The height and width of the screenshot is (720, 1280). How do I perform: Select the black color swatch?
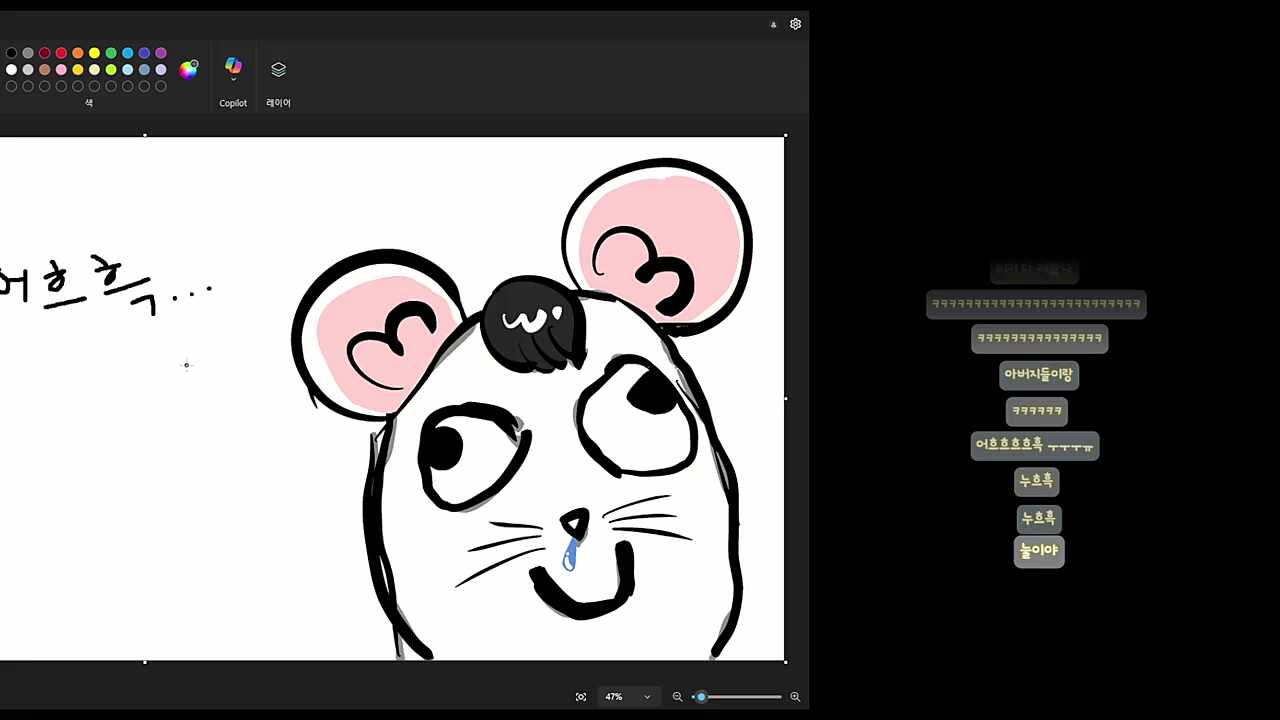tap(11, 53)
